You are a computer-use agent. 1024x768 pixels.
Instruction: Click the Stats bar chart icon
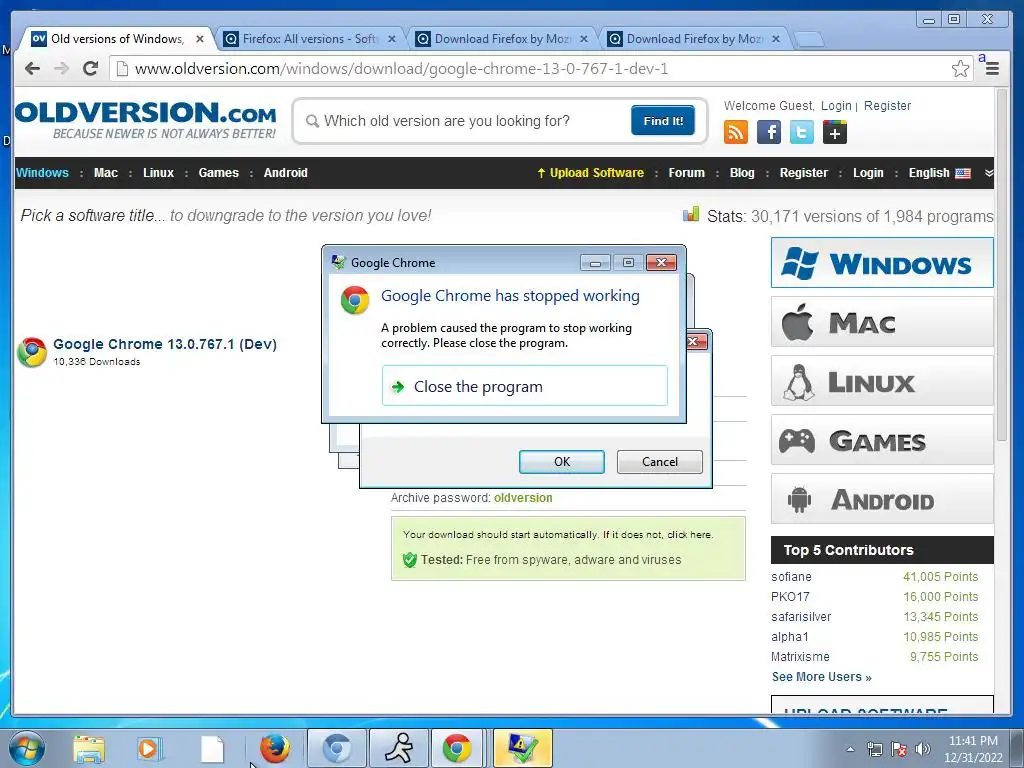click(691, 214)
